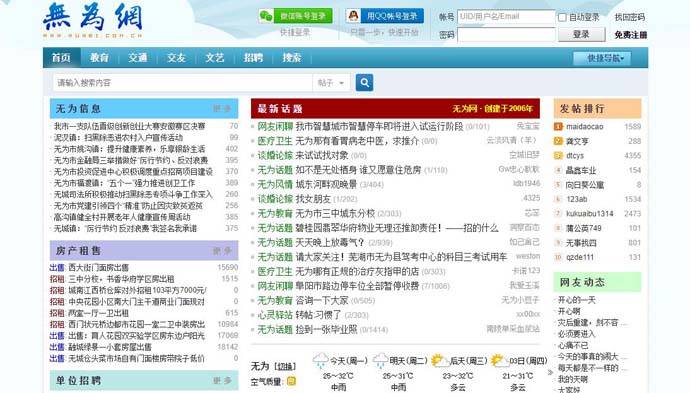This screenshot has width=690, height=393.
Task: Click the 免费注册 link
Action: [x=631, y=35]
